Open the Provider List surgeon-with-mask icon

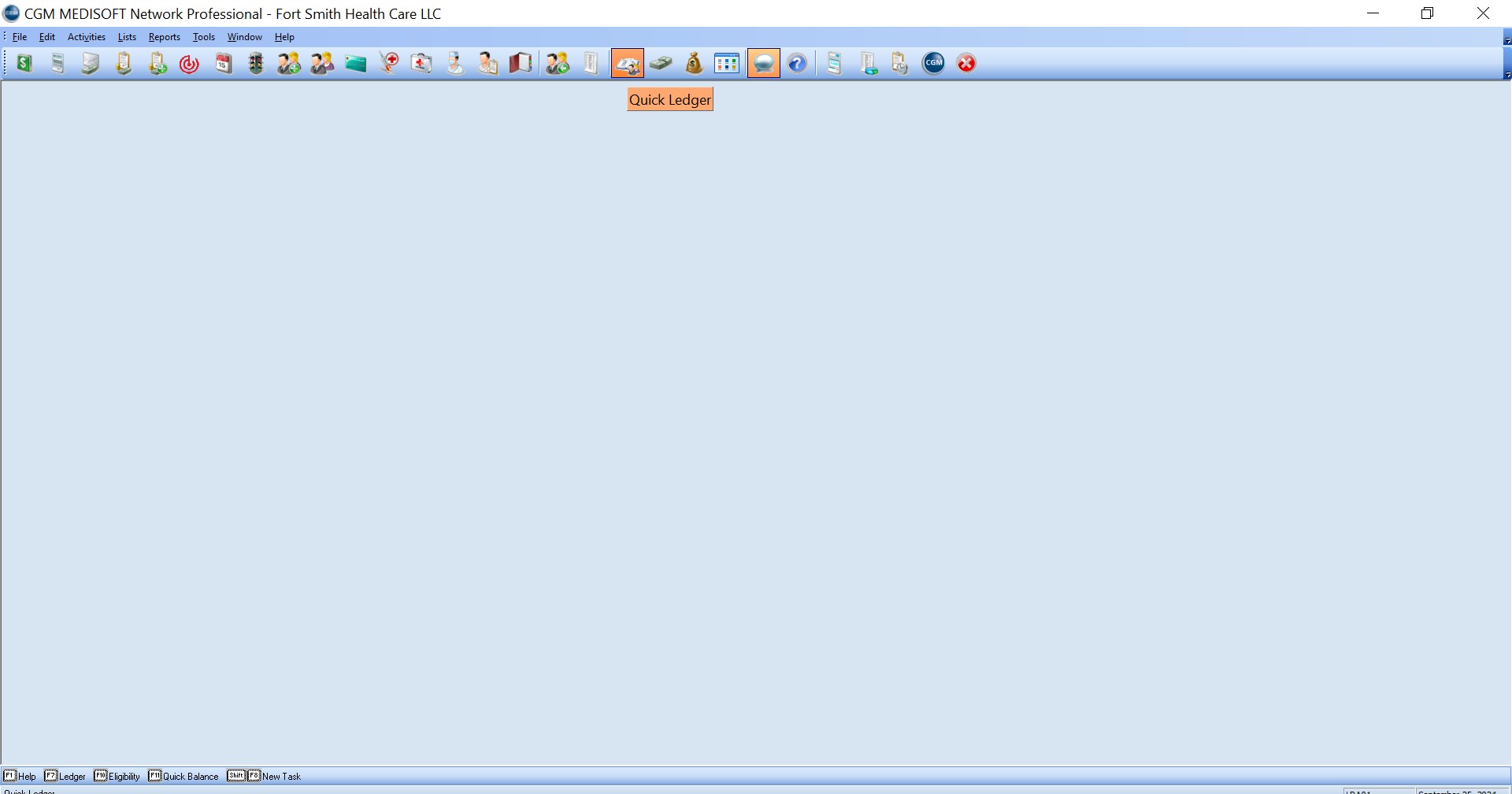click(455, 63)
